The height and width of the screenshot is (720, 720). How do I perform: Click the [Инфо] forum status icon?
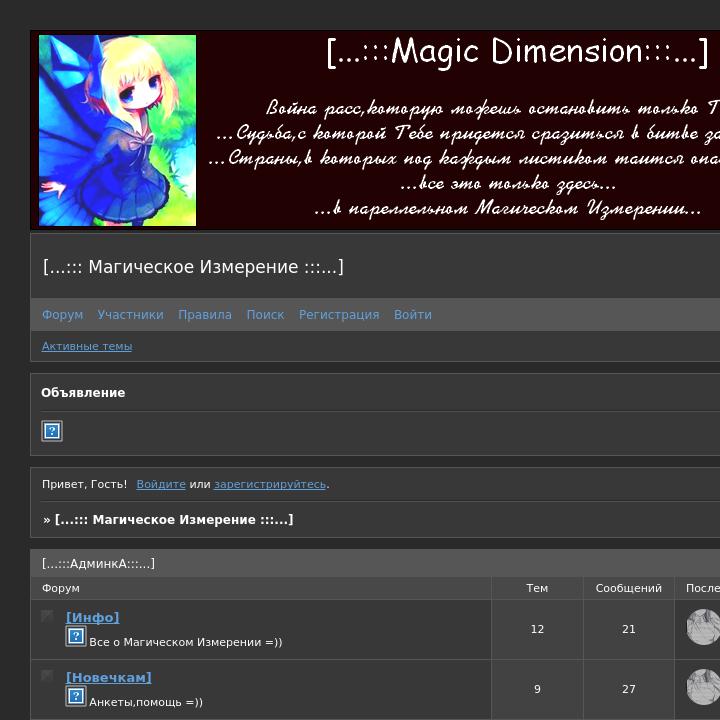tap(47, 616)
